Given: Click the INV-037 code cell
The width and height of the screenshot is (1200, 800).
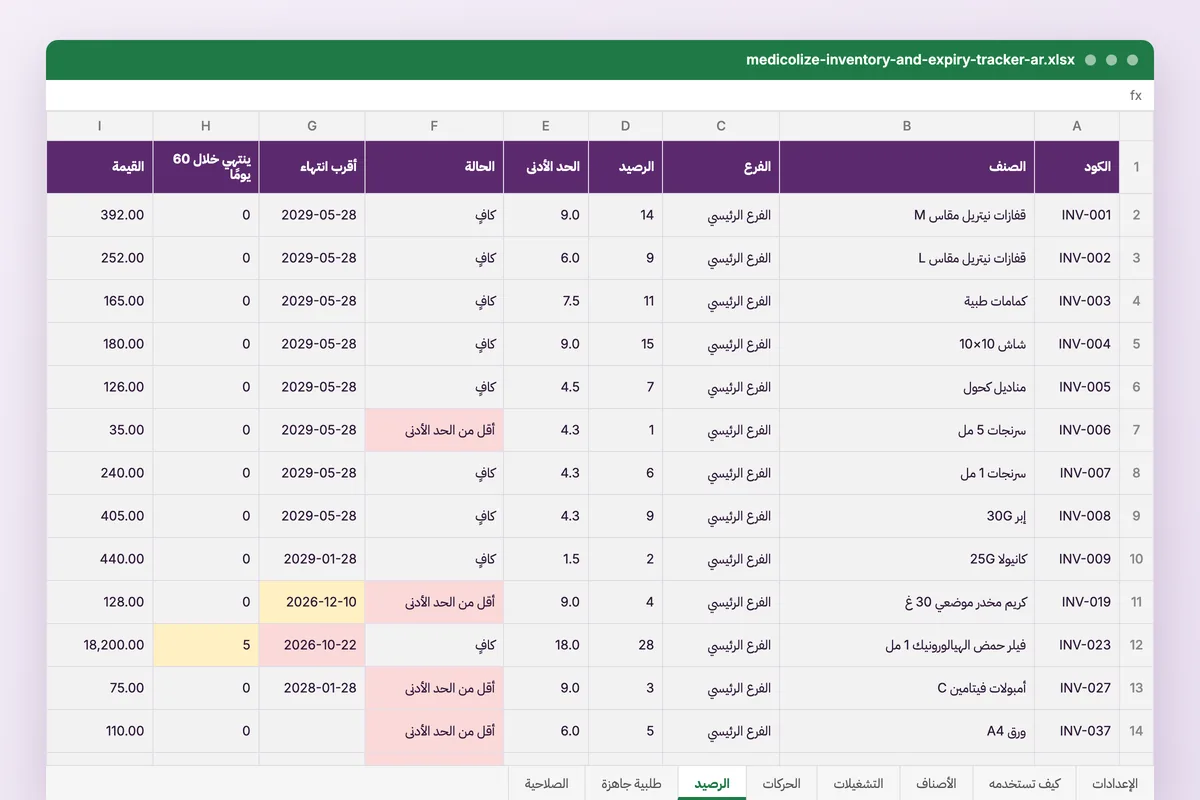Looking at the screenshot, I should tap(1077, 731).
